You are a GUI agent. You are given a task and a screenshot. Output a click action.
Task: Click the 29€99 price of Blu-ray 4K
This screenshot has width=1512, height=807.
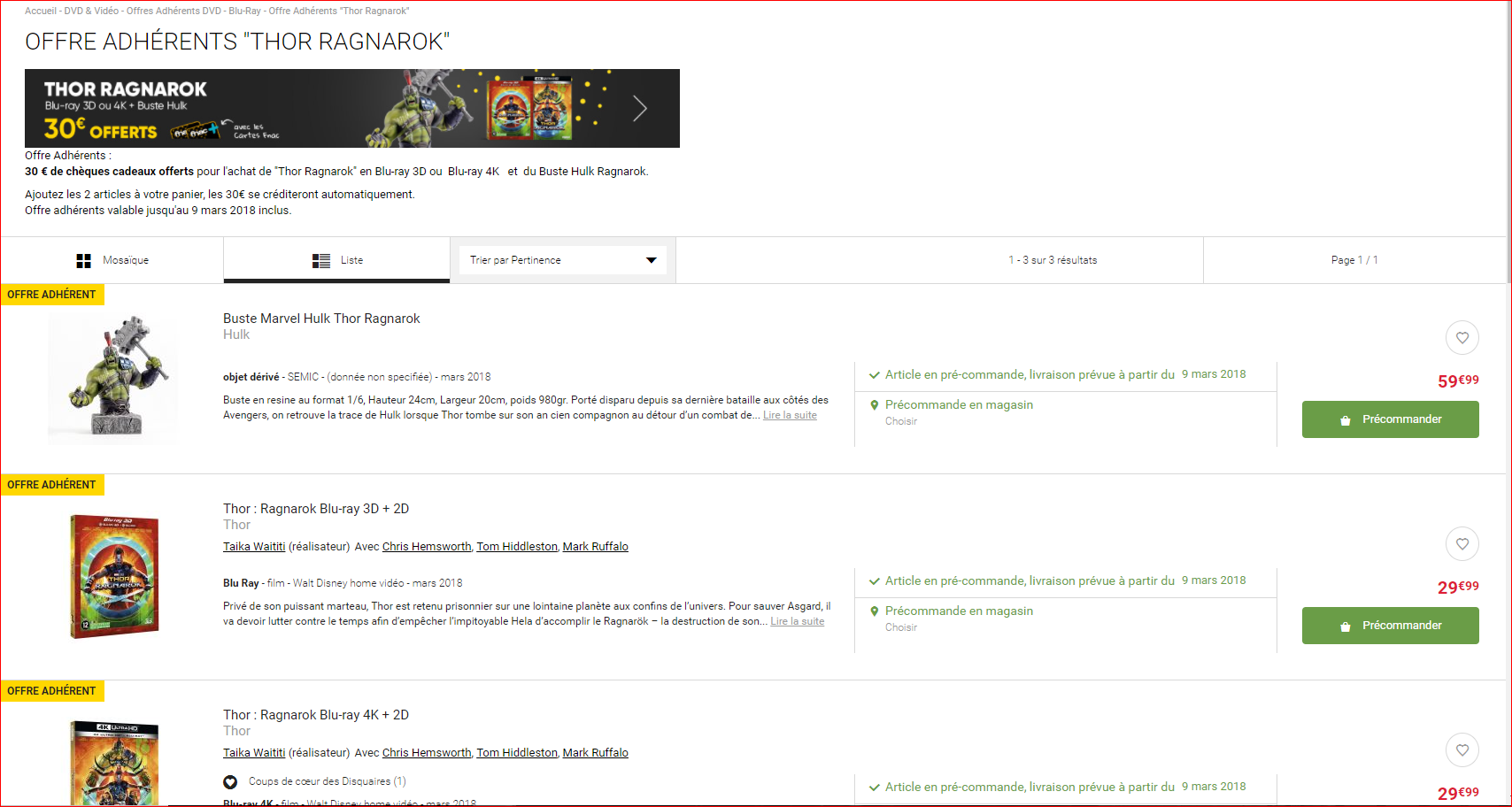pos(1458,793)
